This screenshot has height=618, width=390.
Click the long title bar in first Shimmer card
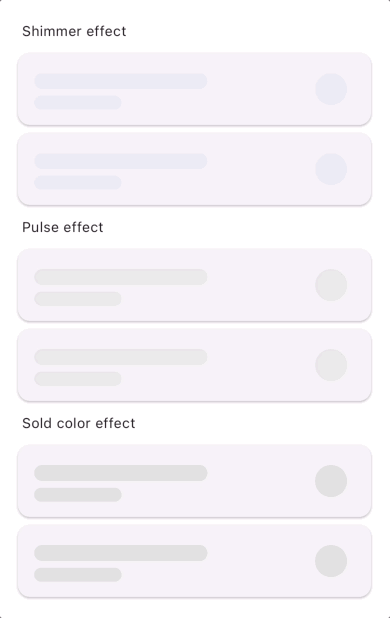tap(121, 81)
